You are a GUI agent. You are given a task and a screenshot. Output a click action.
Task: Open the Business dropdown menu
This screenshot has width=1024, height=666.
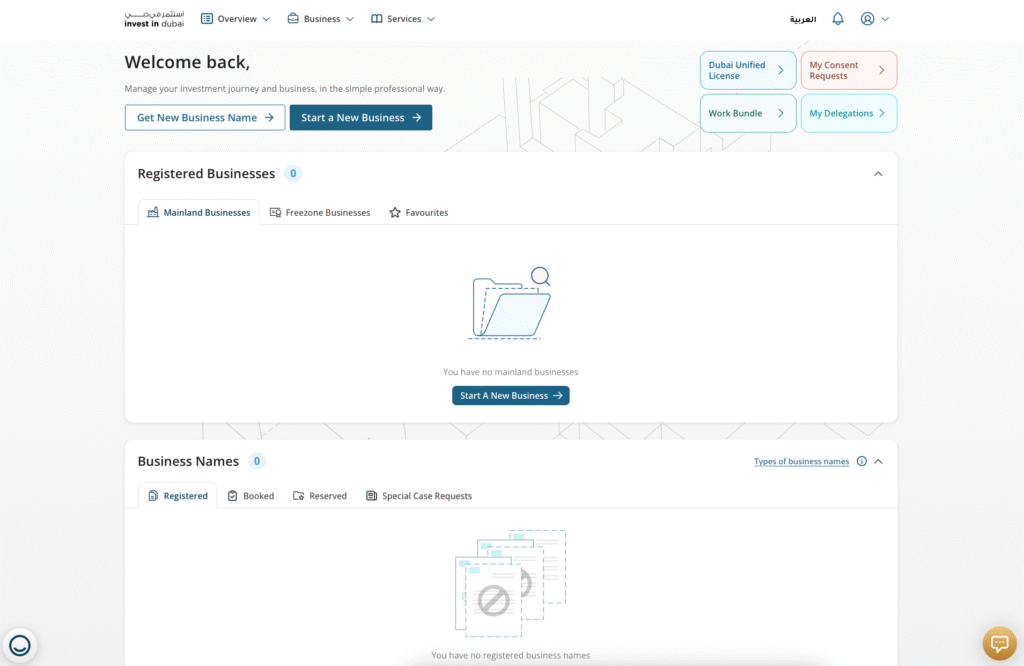tap(320, 19)
